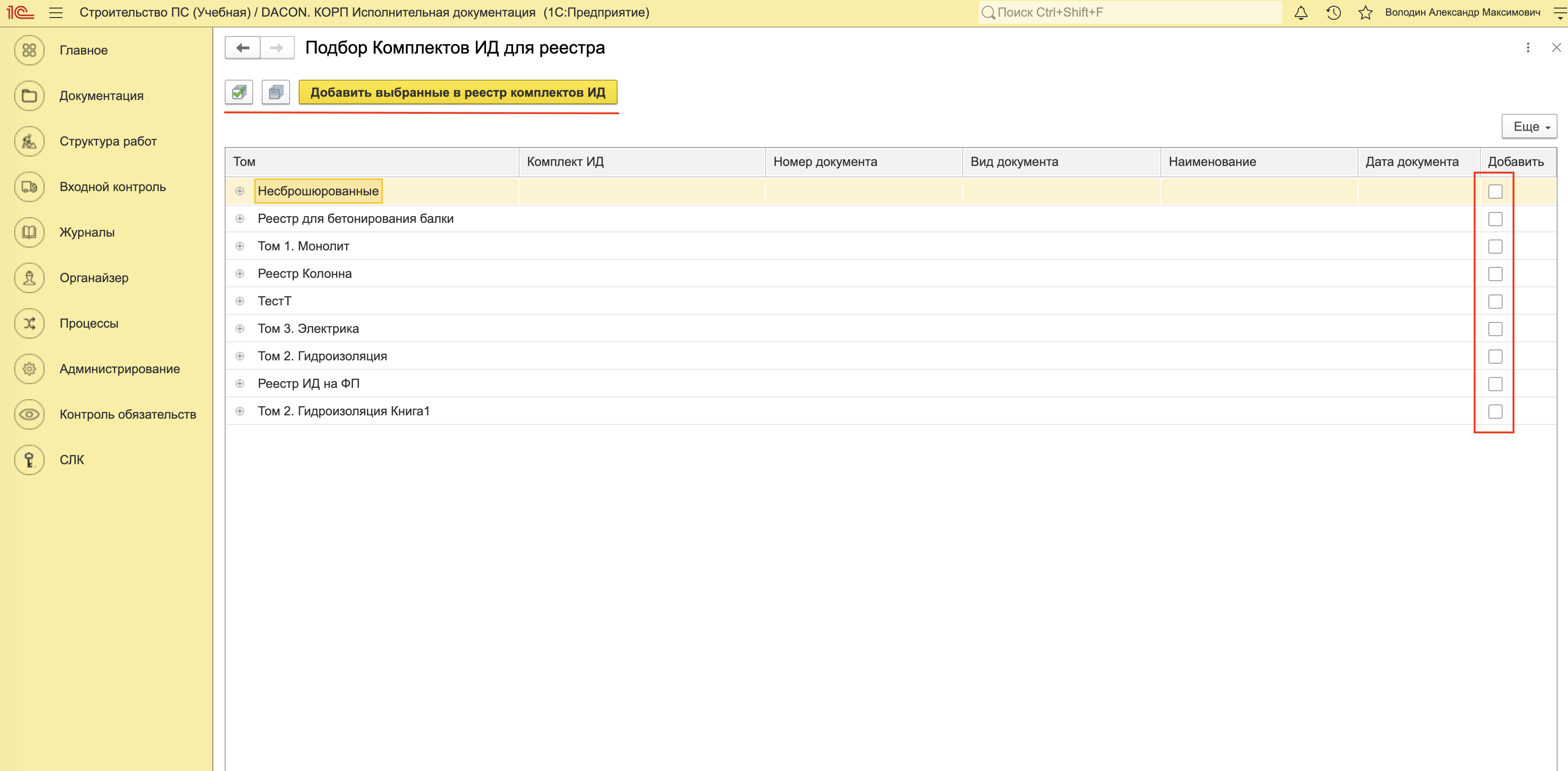Viewport: 1568px width, 771px height.
Task: Go to Входной контроль section
Action: (x=112, y=187)
